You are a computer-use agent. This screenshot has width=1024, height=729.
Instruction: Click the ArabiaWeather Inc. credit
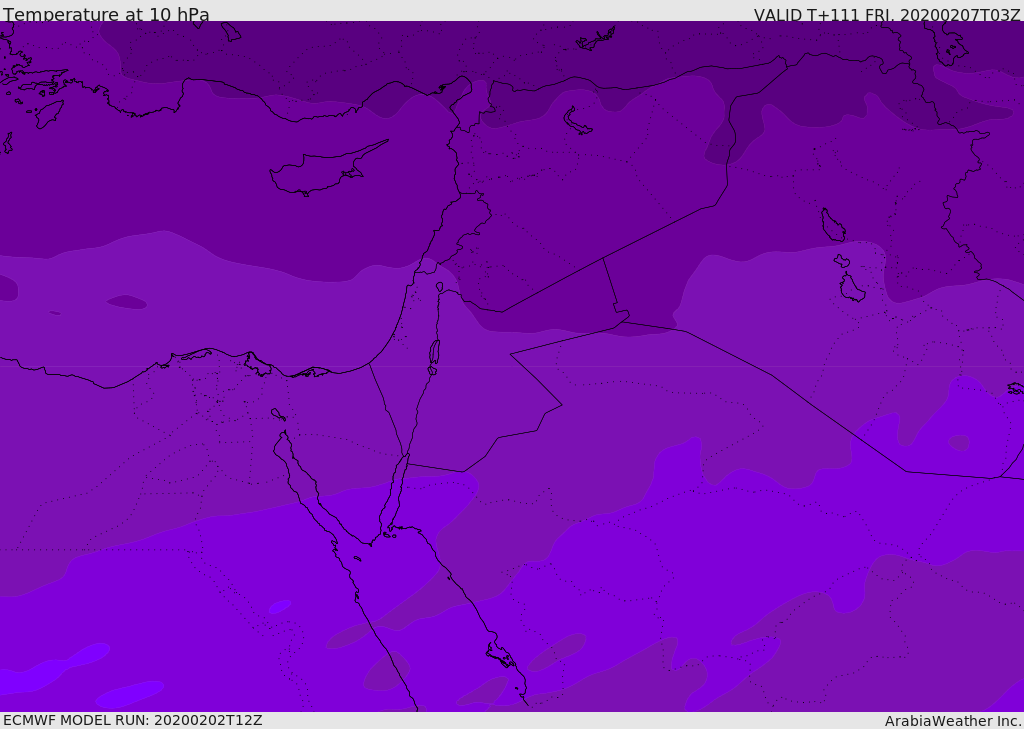953,721
